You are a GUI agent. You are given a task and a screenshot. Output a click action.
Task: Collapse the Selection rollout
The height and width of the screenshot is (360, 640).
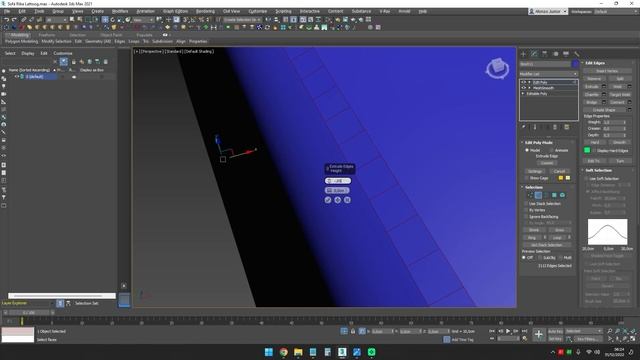[534, 187]
